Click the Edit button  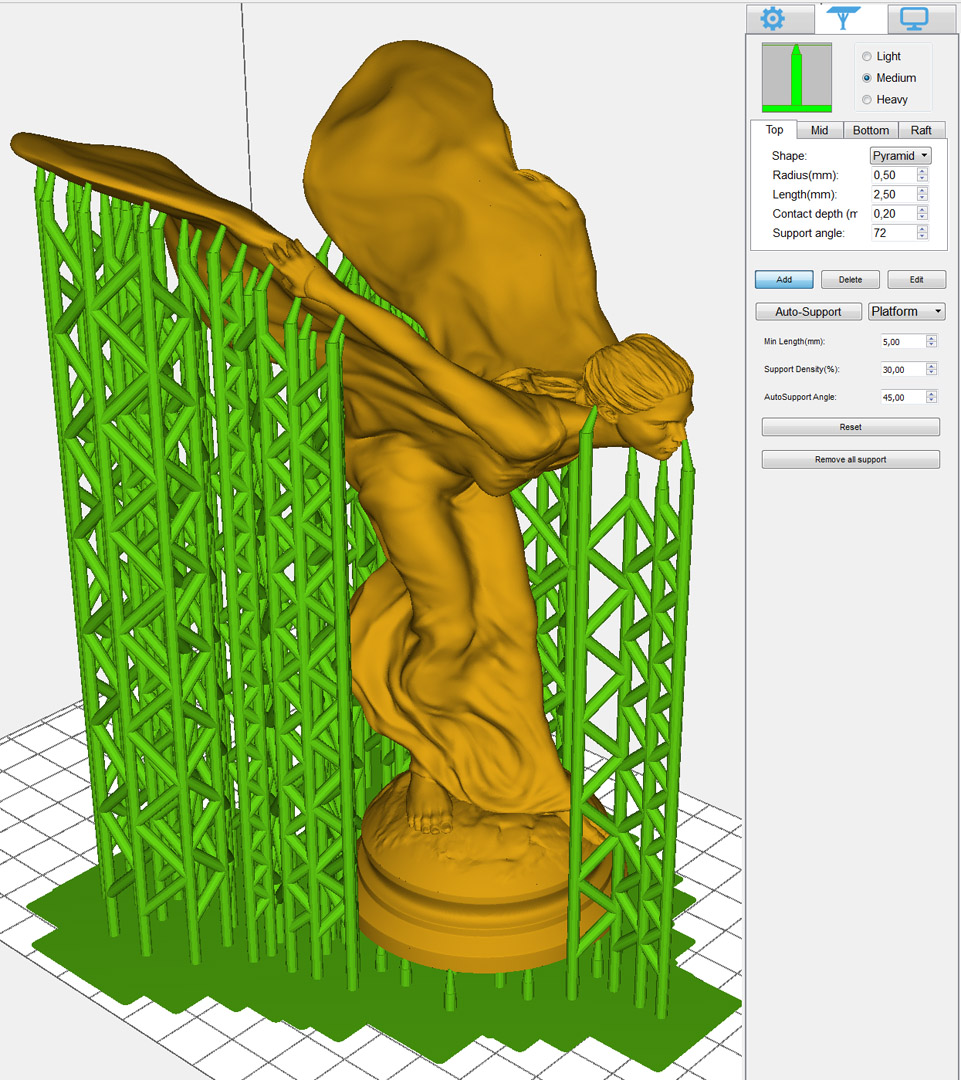[x=916, y=280]
